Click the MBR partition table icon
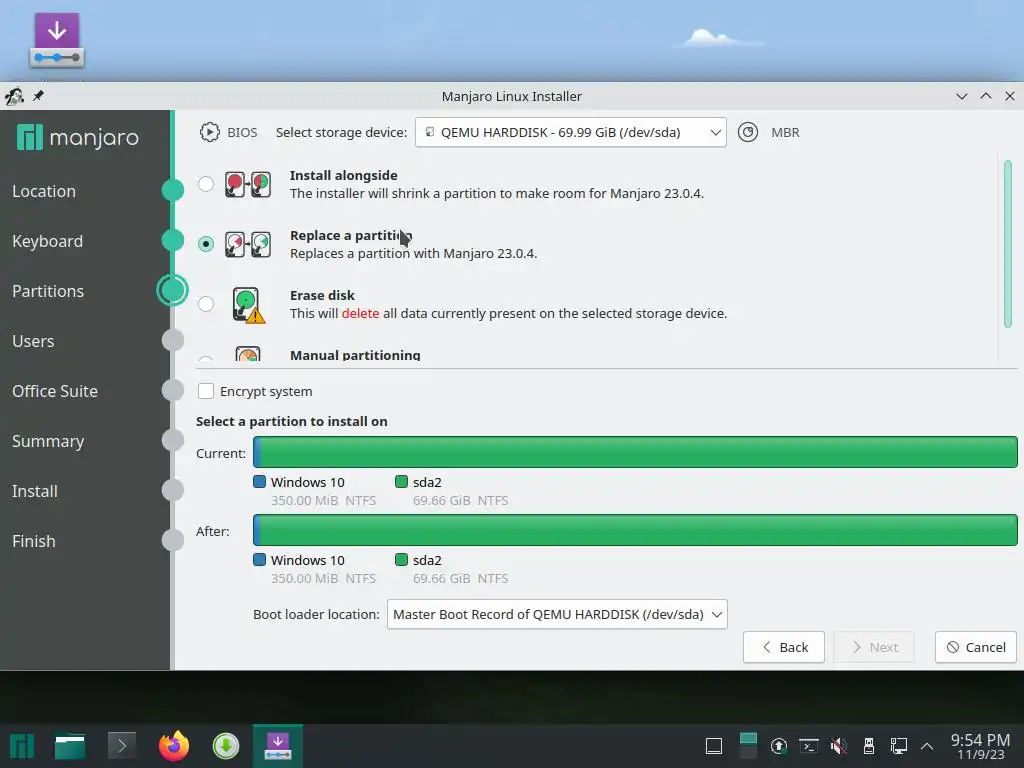The image size is (1024, 768). tap(748, 132)
